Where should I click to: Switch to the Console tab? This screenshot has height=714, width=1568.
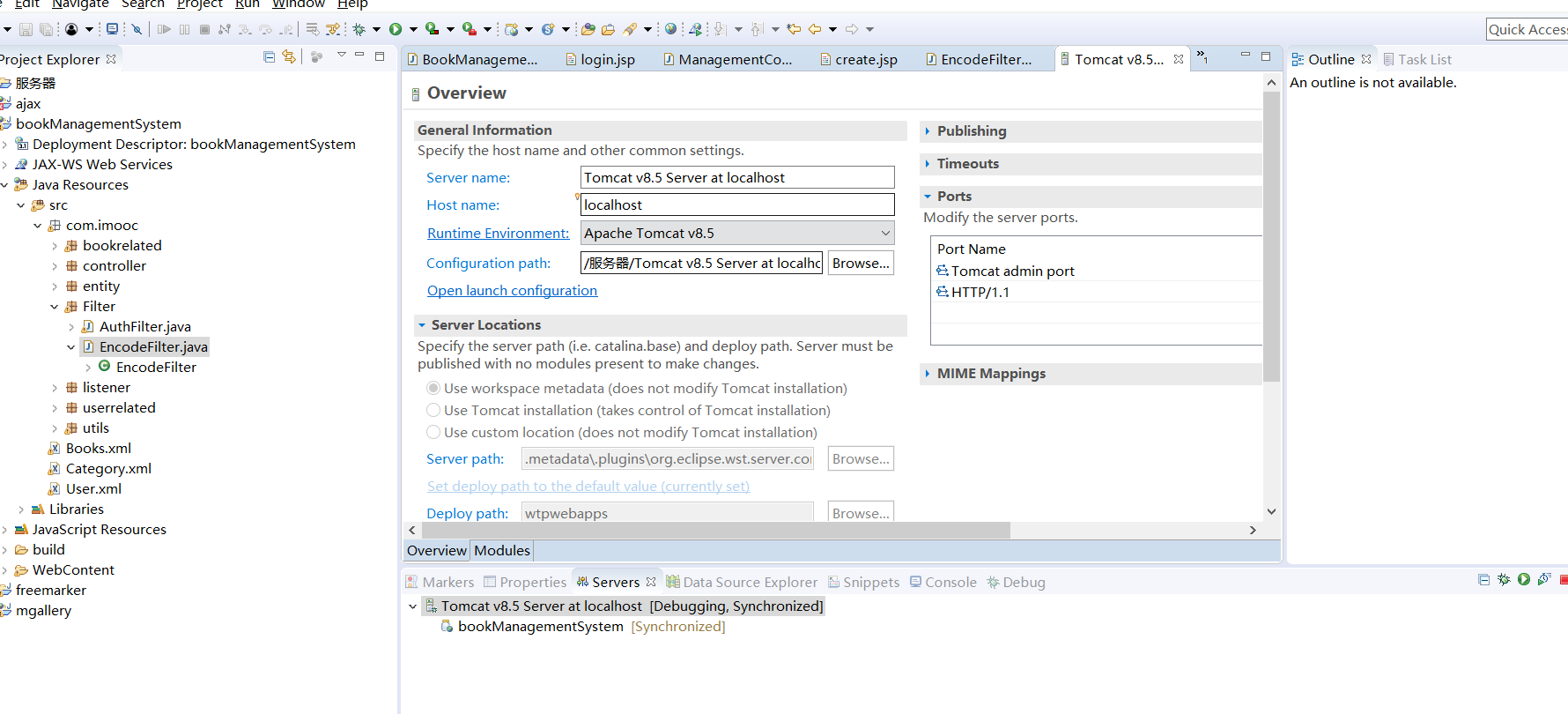pos(943,582)
